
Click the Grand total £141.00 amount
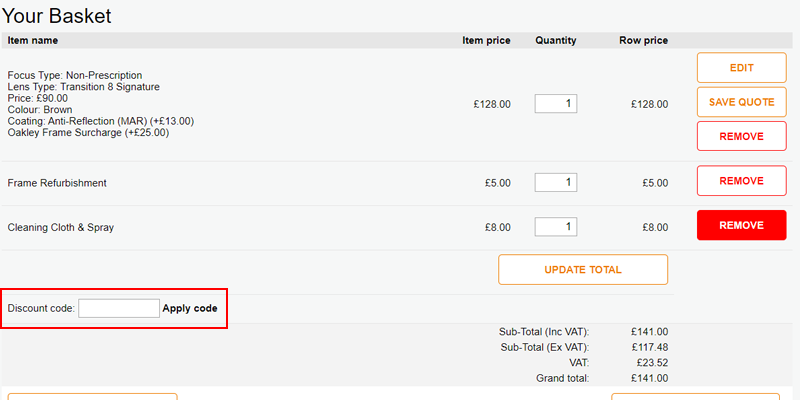point(649,378)
